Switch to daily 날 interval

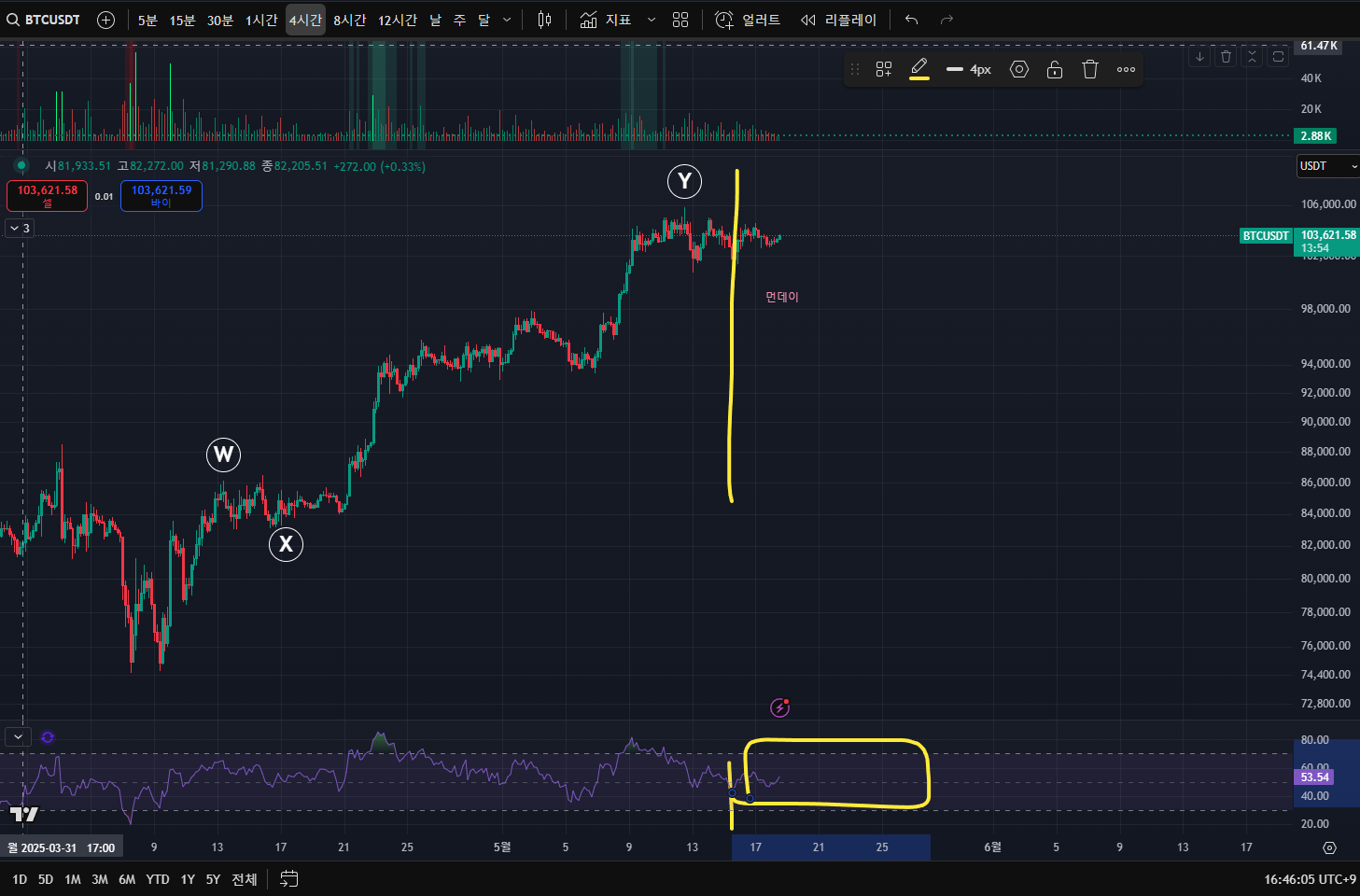pos(435,20)
